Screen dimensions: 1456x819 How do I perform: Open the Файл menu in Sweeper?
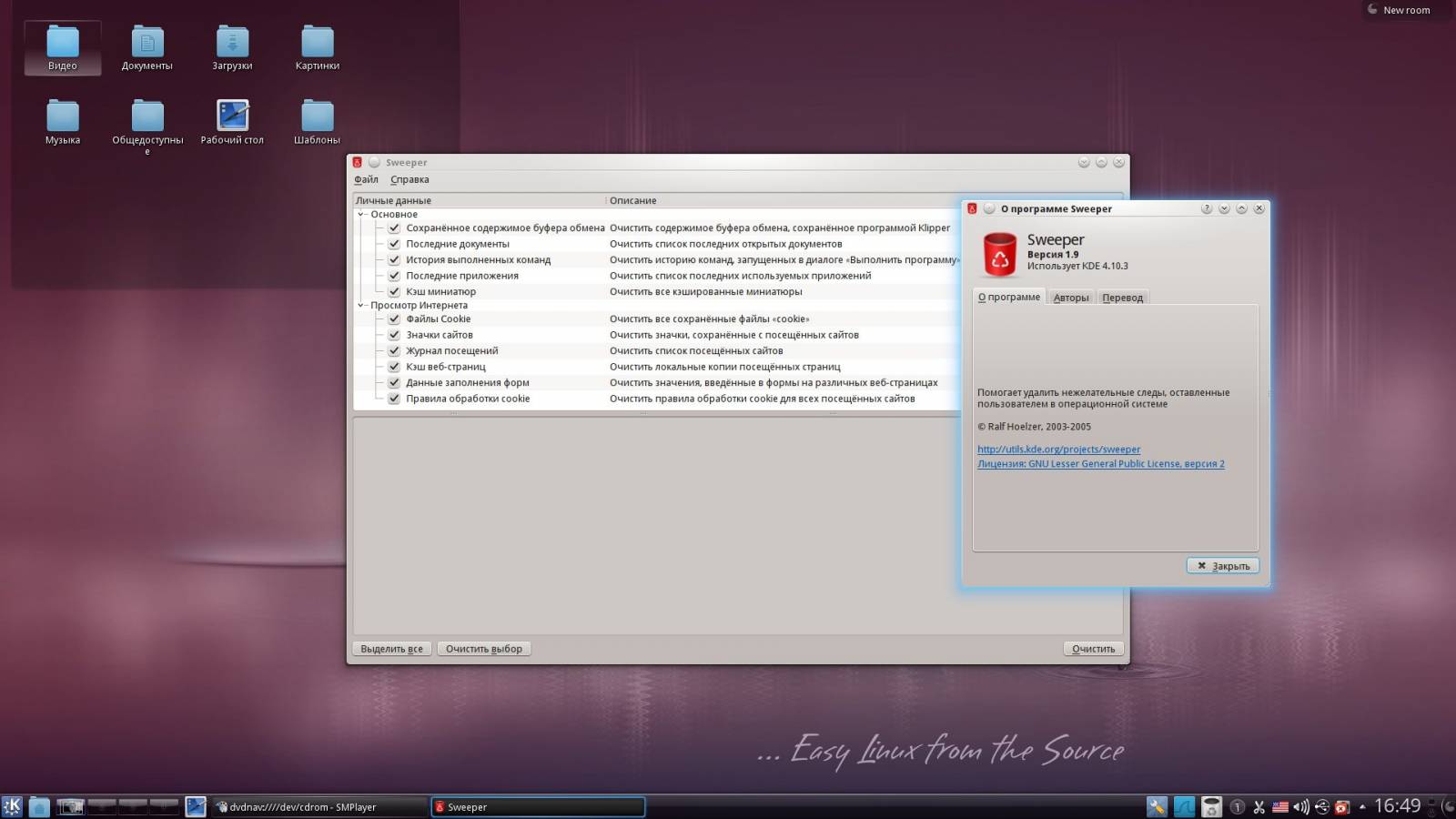(366, 180)
